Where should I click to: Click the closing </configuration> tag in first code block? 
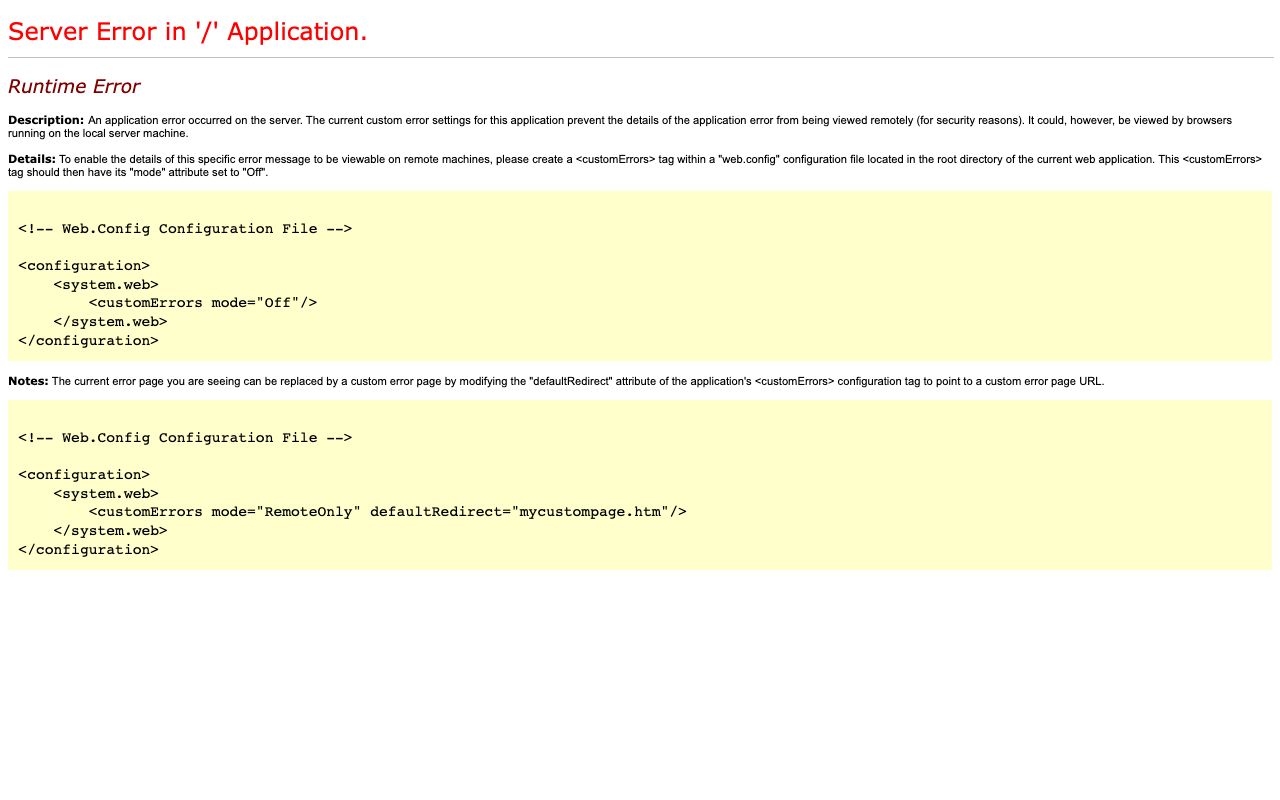pos(88,340)
